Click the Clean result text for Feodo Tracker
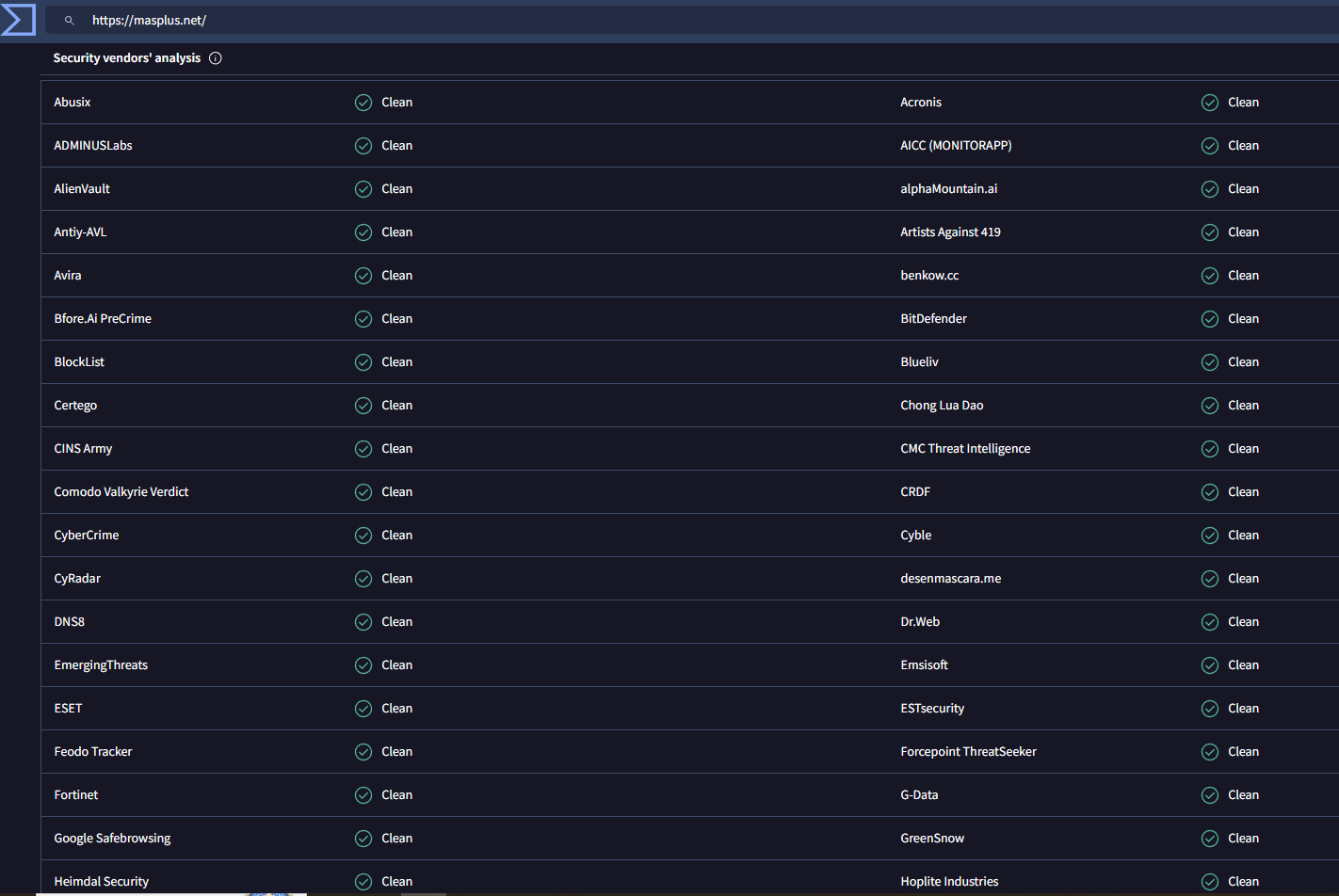Viewport: 1339px width, 896px height. [397, 752]
